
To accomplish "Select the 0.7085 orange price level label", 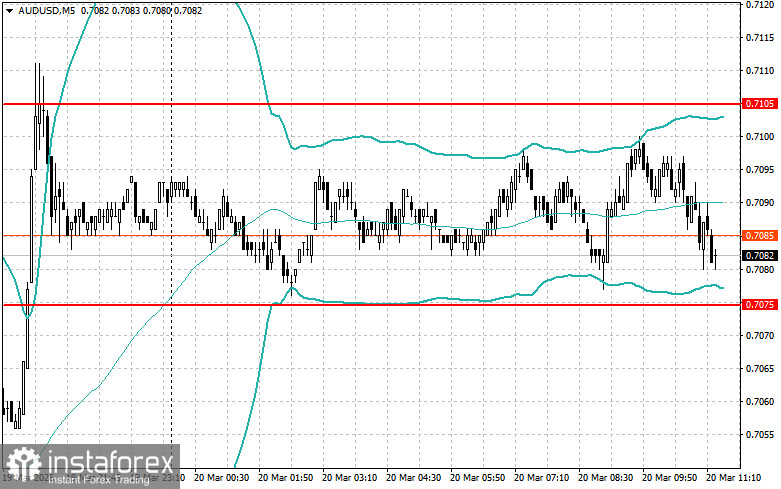I will click(760, 236).
